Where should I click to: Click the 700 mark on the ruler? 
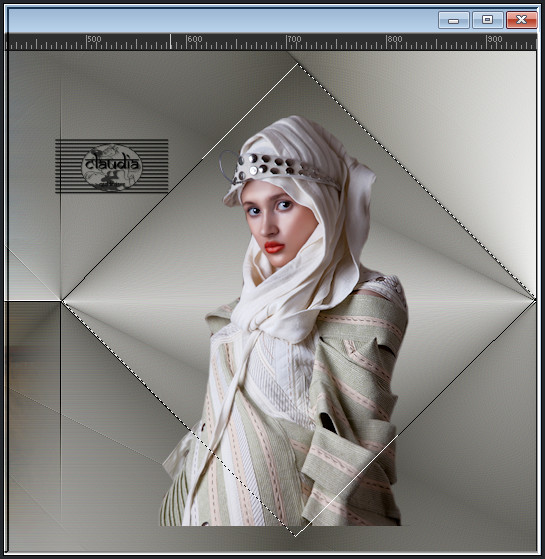tap(294, 39)
